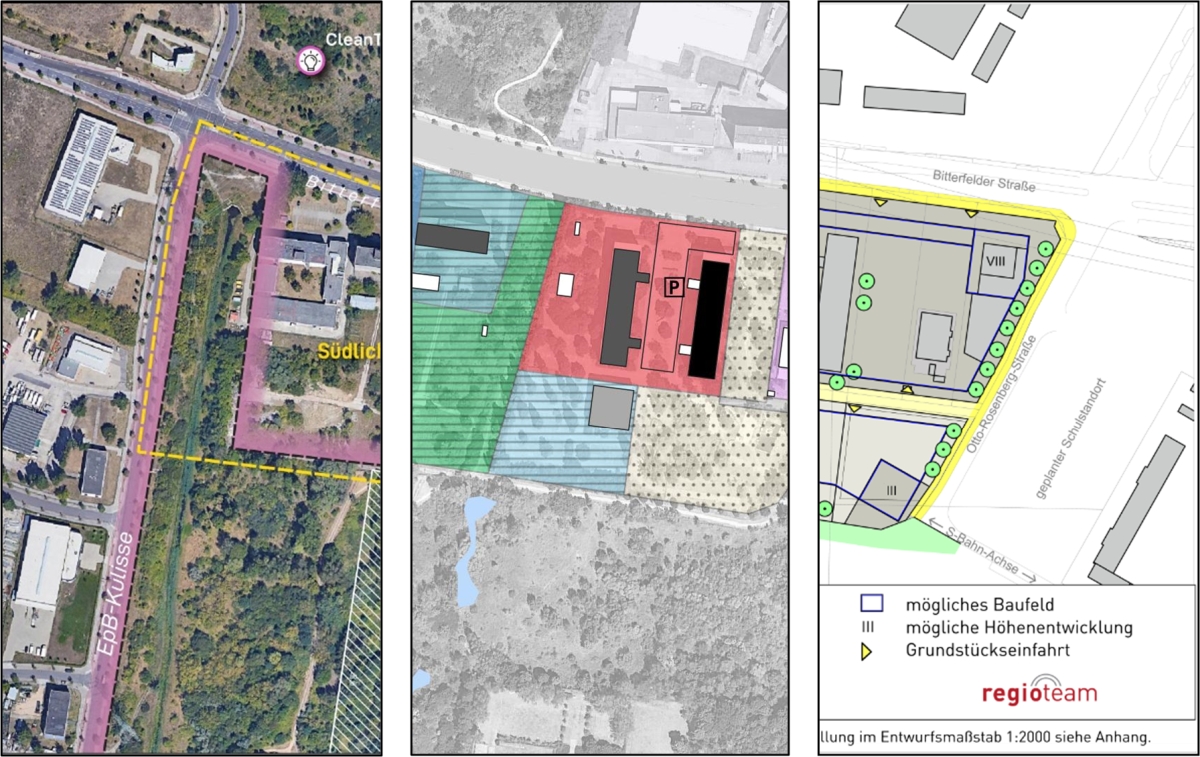Click the solar-panel roofed building on satellite map
The height and width of the screenshot is (757, 1200).
(x=81, y=164)
